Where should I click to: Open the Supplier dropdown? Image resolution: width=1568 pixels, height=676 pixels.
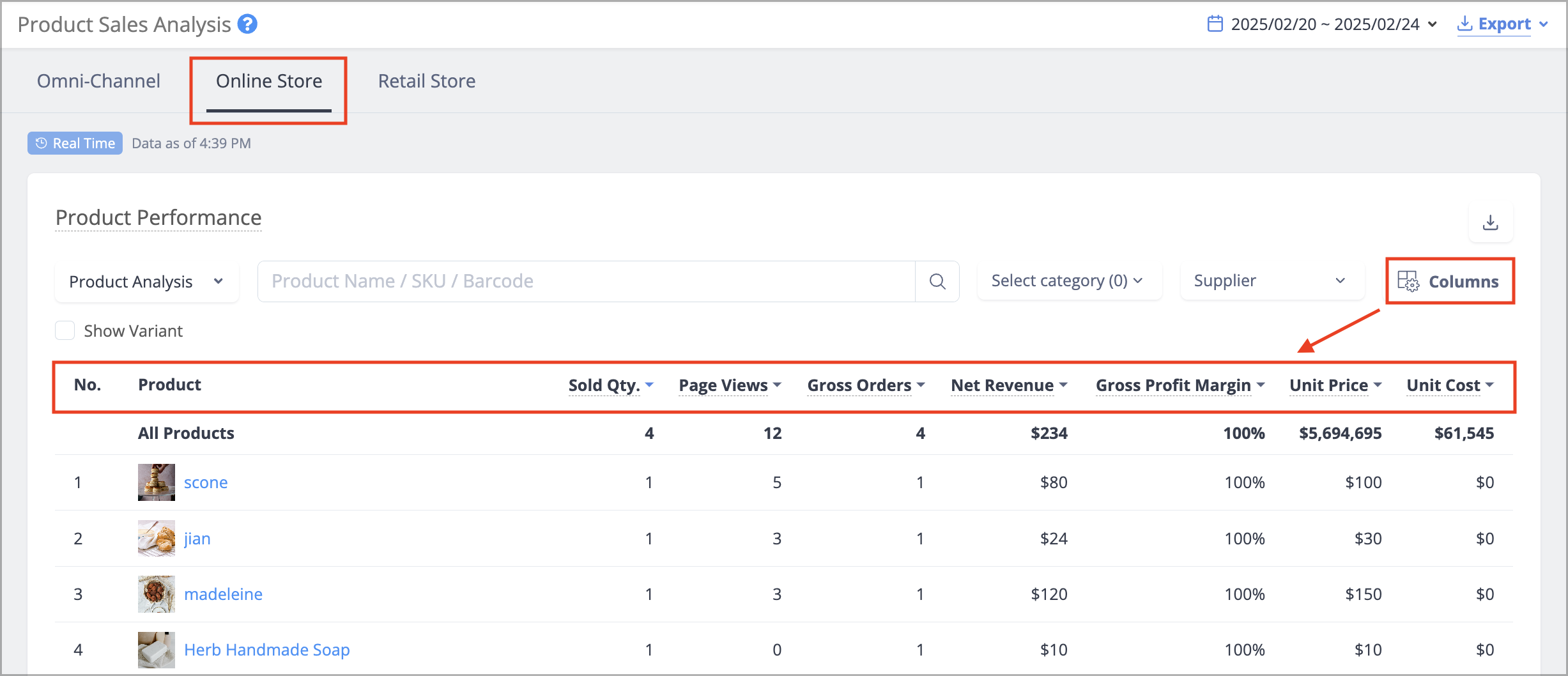(1272, 281)
